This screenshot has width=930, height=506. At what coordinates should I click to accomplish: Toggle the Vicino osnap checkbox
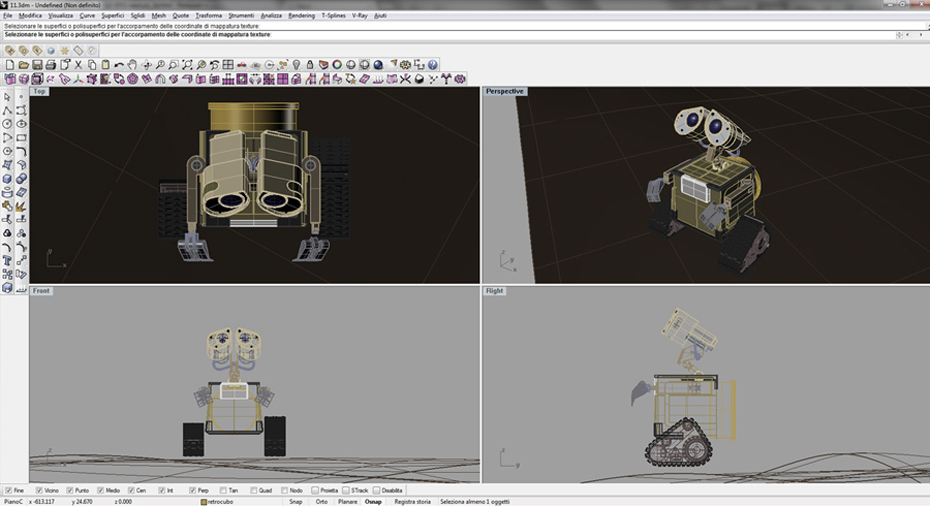point(39,491)
